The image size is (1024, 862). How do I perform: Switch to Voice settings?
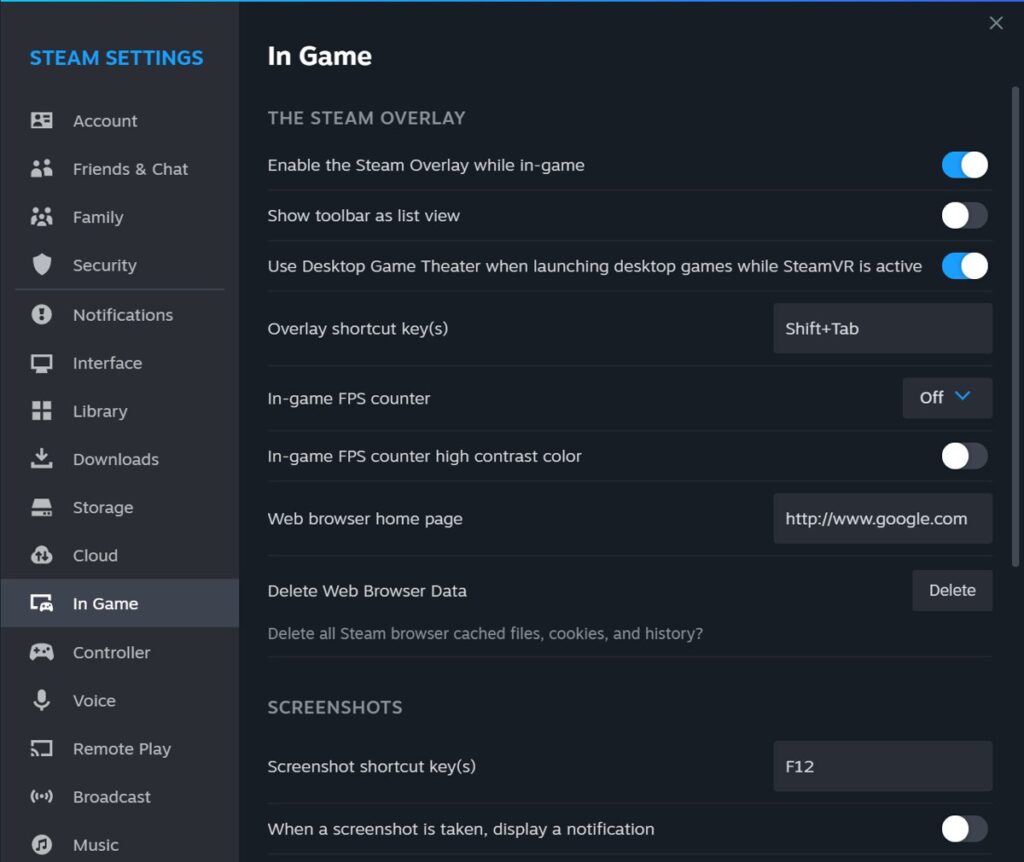coord(120,701)
